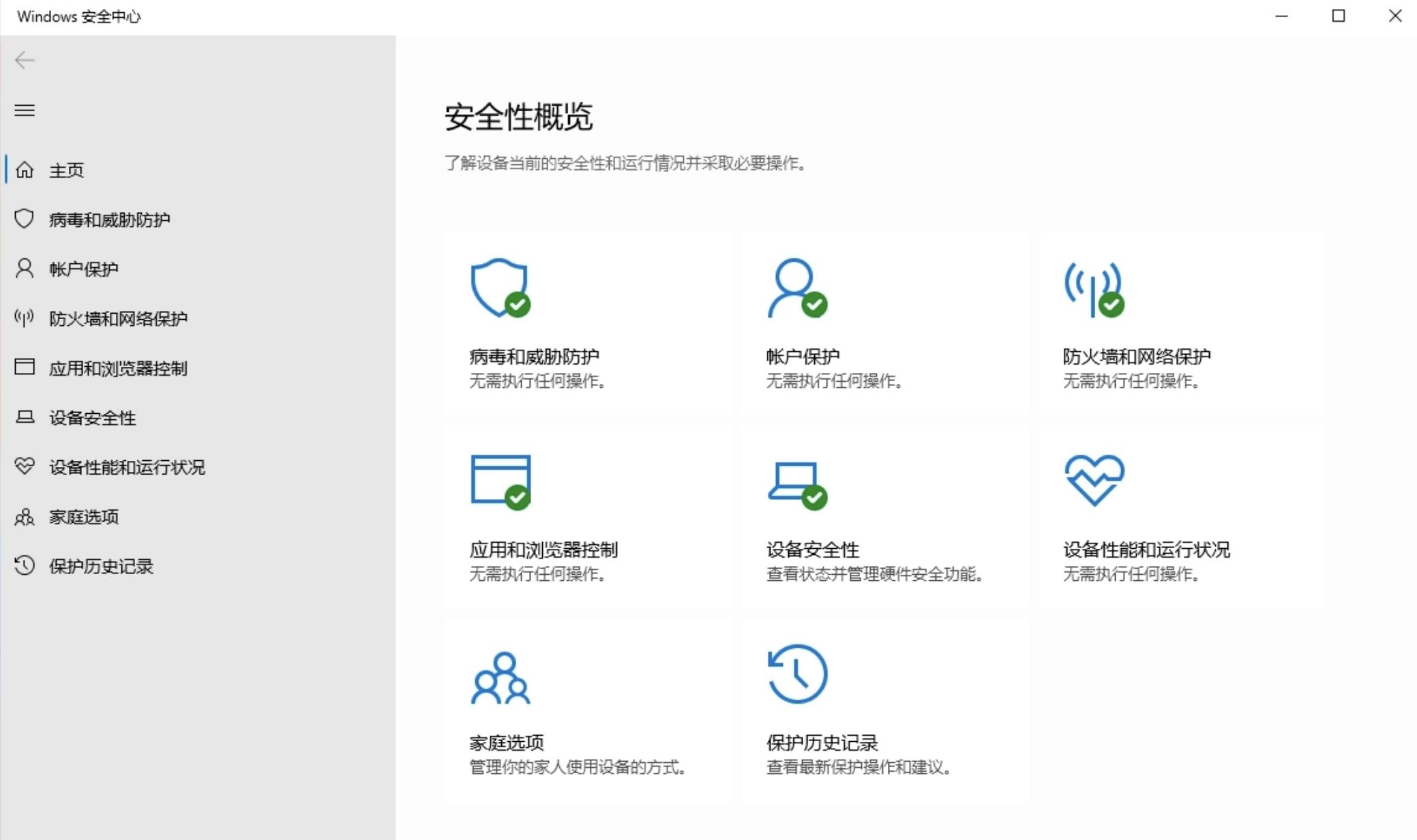
Task: Click the back arrow at top left
Action: pyautogui.click(x=25, y=60)
